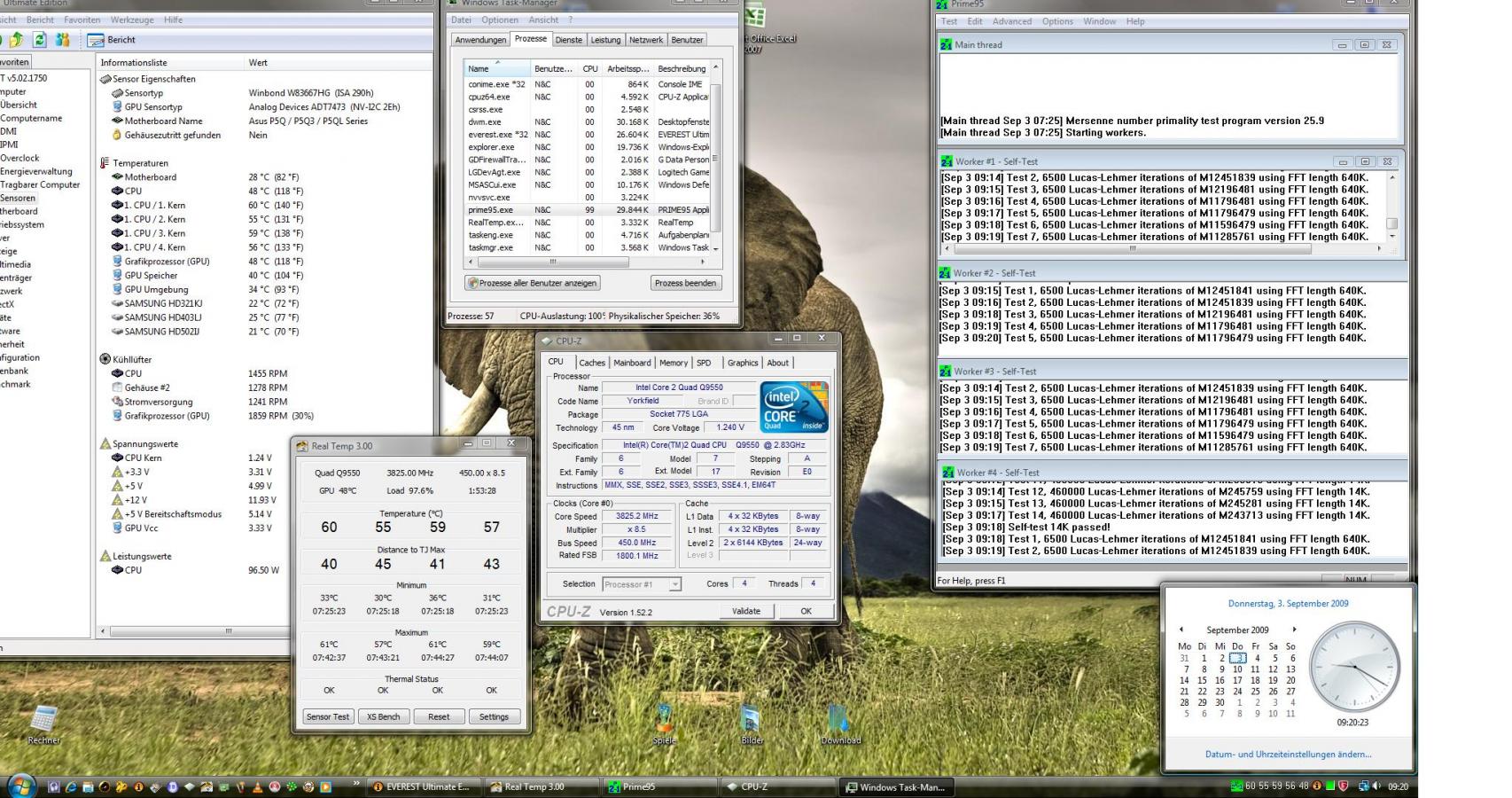The height and width of the screenshot is (798, 1512).
Task: Click the EVEREST orange tray icon
Action: [1317, 786]
